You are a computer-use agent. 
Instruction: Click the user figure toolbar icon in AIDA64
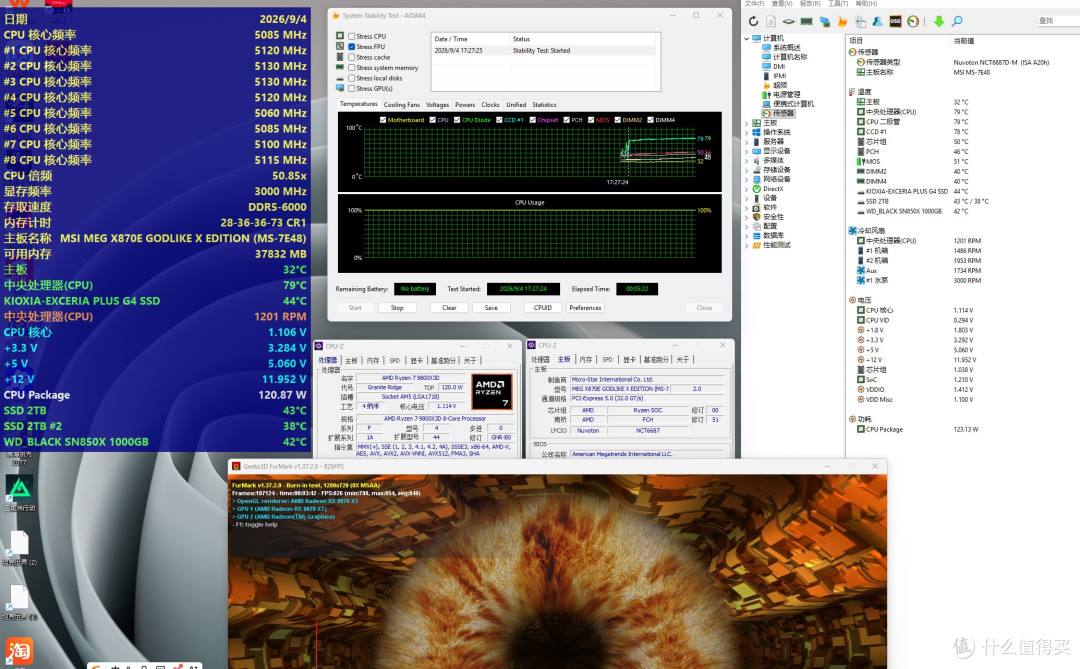878,22
